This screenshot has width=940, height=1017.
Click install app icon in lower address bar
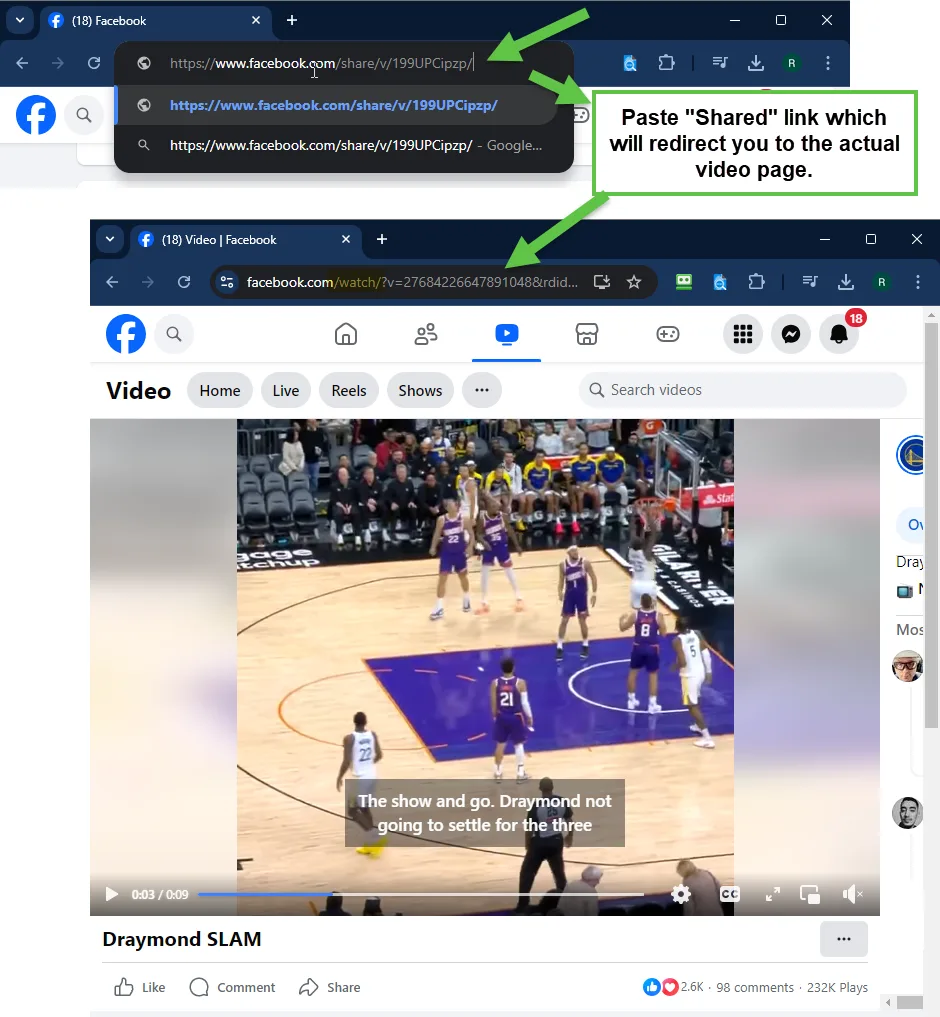coord(602,282)
